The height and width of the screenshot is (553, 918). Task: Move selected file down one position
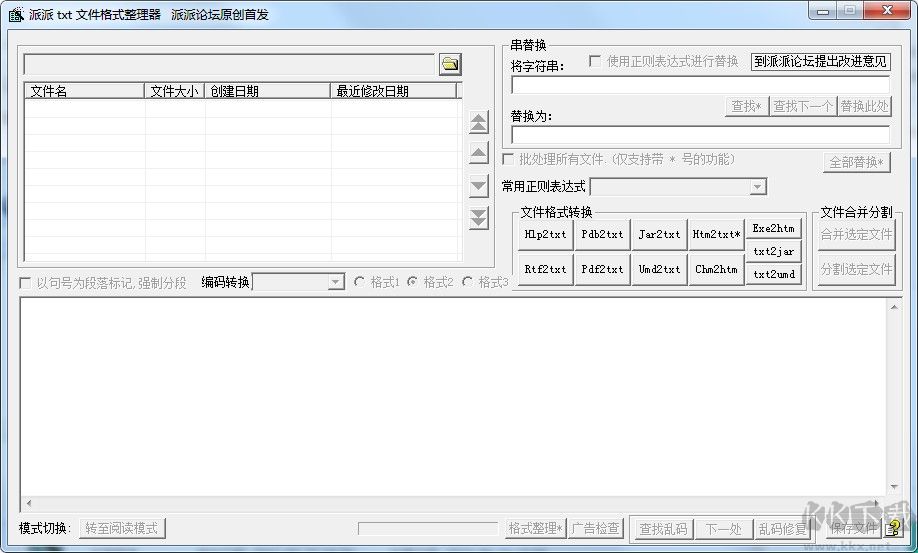(x=478, y=186)
